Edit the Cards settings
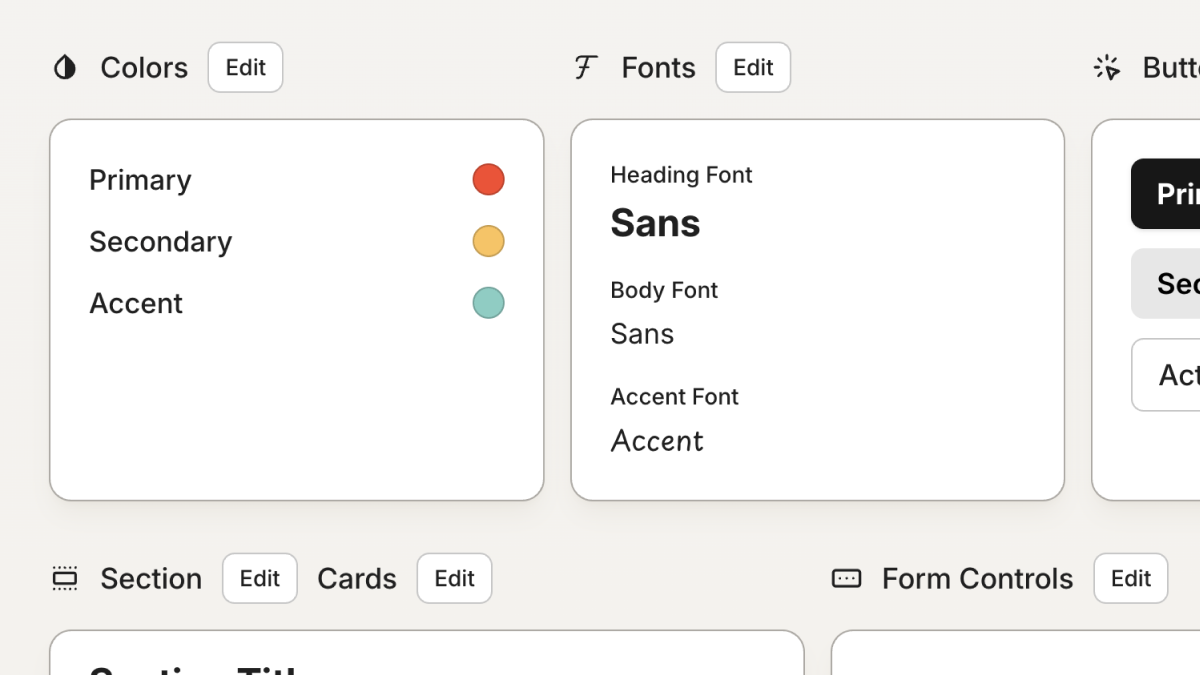1200x675 pixels. pyautogui.click(x=454, y=578)
